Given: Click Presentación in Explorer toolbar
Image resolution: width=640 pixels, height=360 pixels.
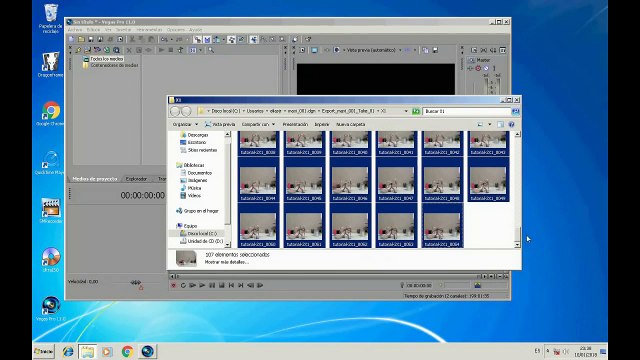Looking at the screenshot, I should tap(295, 124).
